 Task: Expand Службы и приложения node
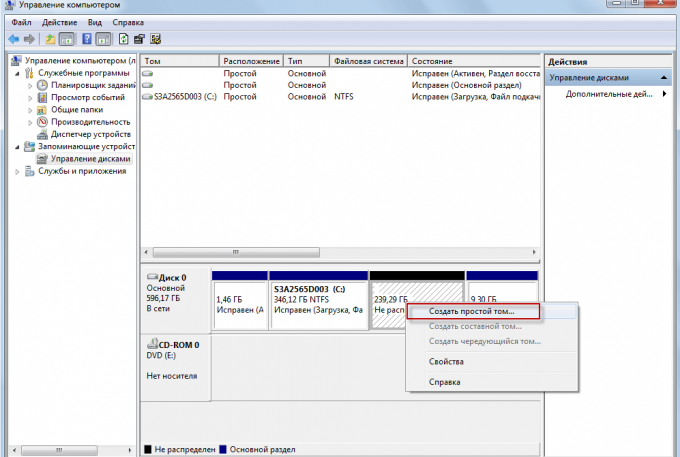[17, 171]
